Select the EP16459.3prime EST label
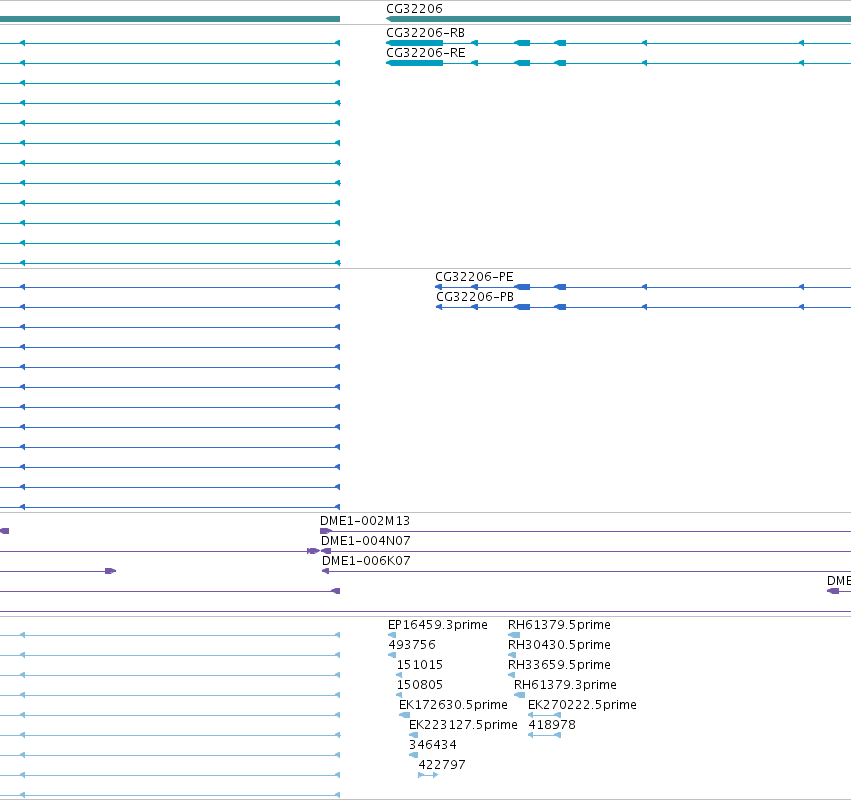851x800 pixels. pyautogui.click(x=437, y=625)
